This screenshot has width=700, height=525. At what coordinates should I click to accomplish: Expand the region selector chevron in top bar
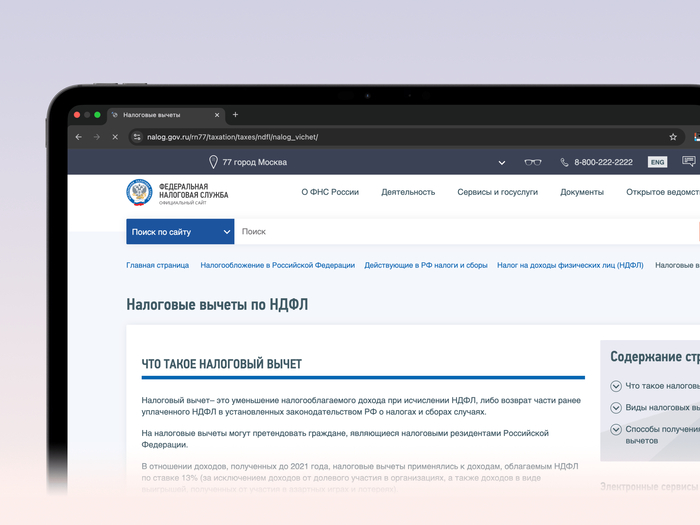tap(502, 162)
